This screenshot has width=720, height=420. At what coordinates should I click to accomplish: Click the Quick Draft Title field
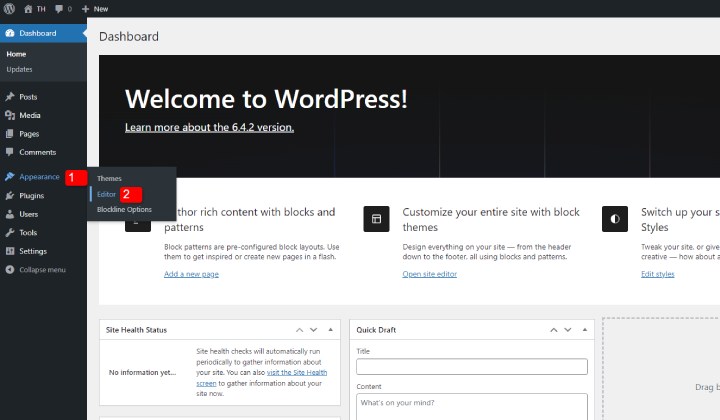(x=471, y=367)
